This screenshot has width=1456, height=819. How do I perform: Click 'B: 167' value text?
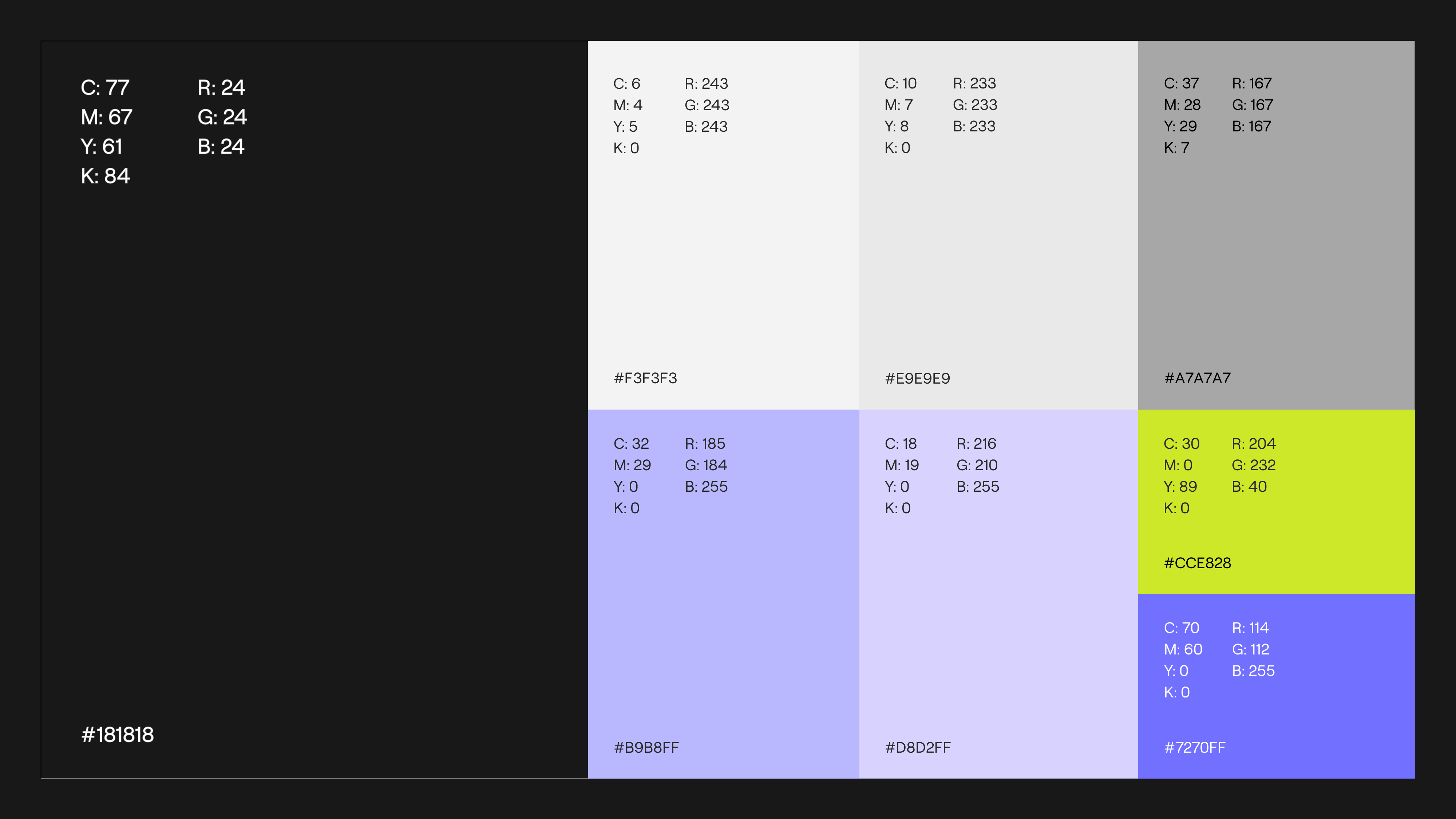click(x=1252, y=126)
